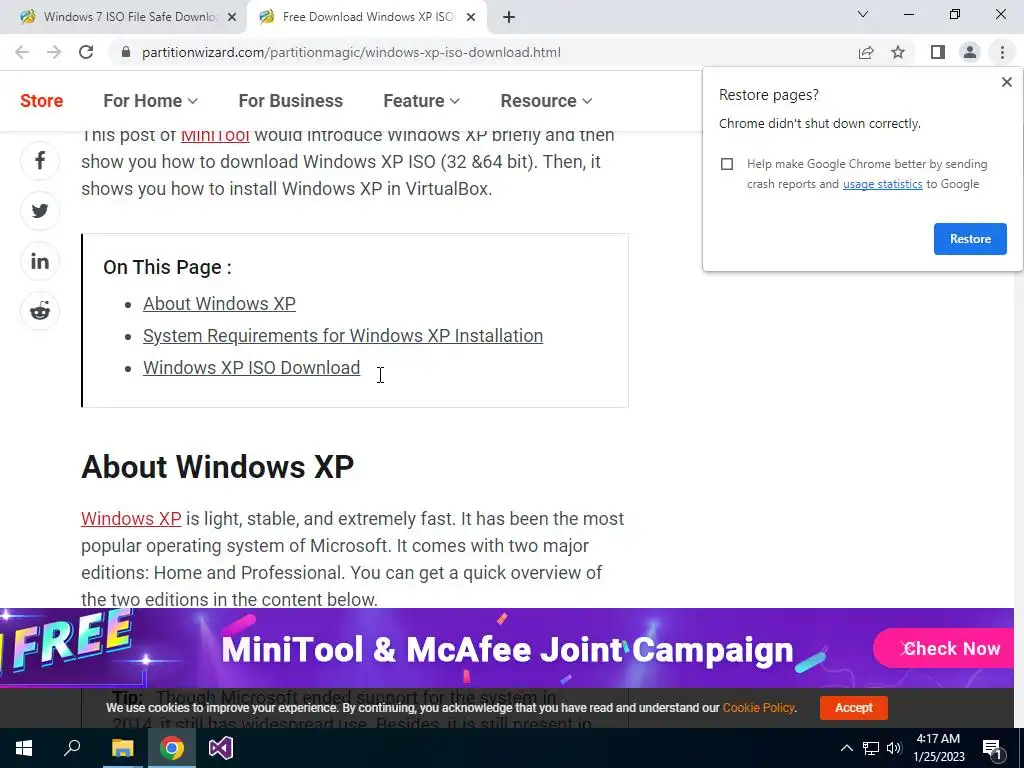The height and width of the screenshot is (768, 1024).
Task: Switch to Windows 7 ISO tab
Action: 124,17
